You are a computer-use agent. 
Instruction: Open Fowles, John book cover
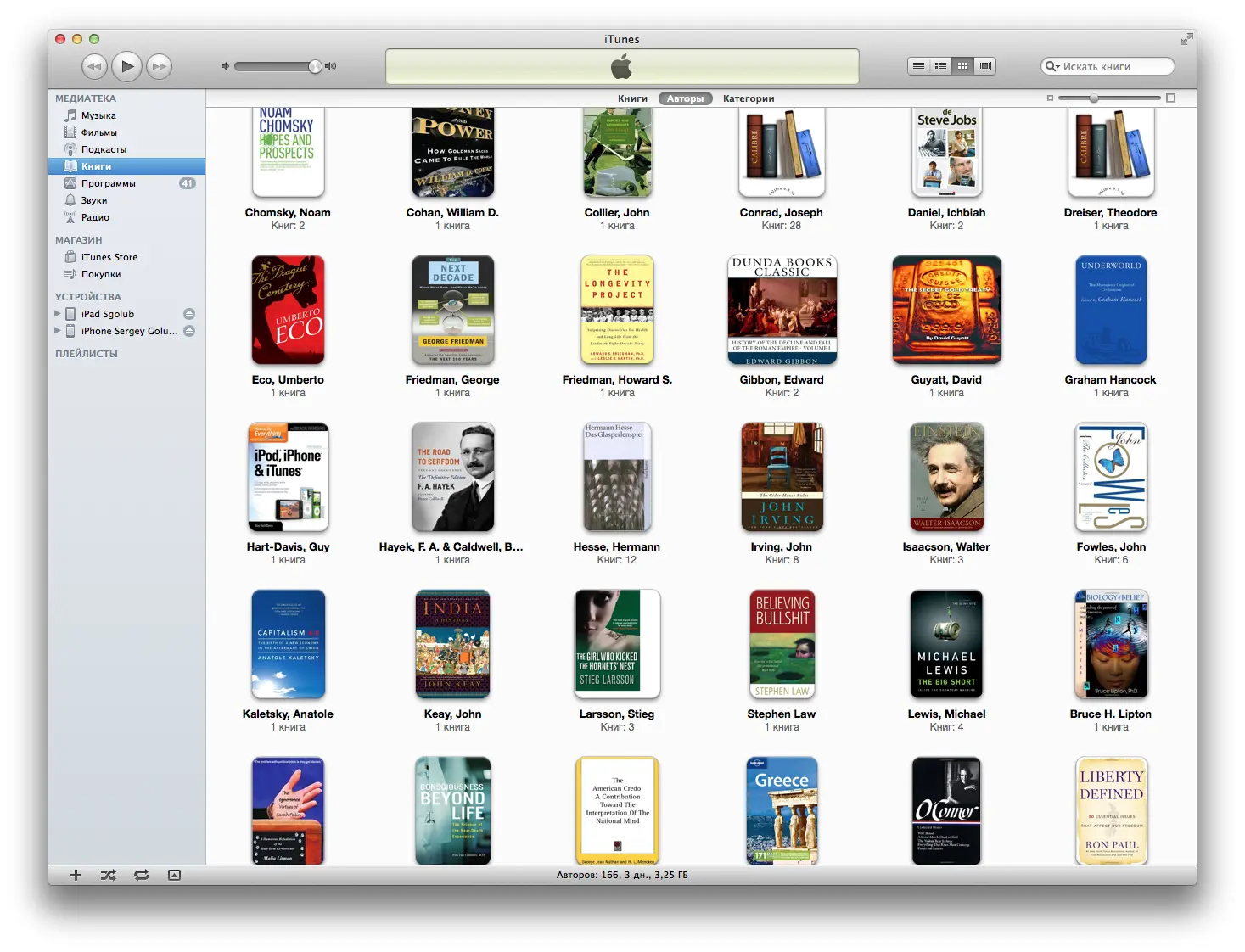point(1111,477)
